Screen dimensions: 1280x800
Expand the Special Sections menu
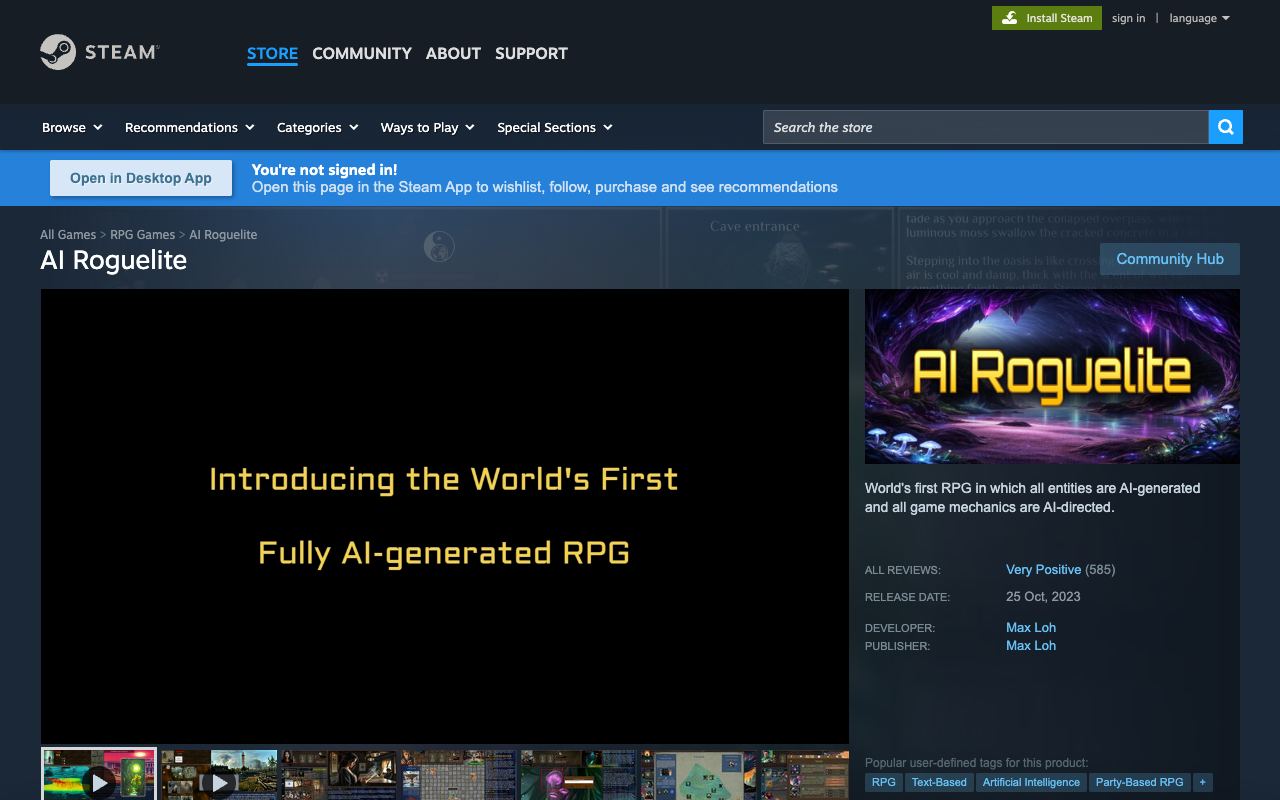point(554,127)
